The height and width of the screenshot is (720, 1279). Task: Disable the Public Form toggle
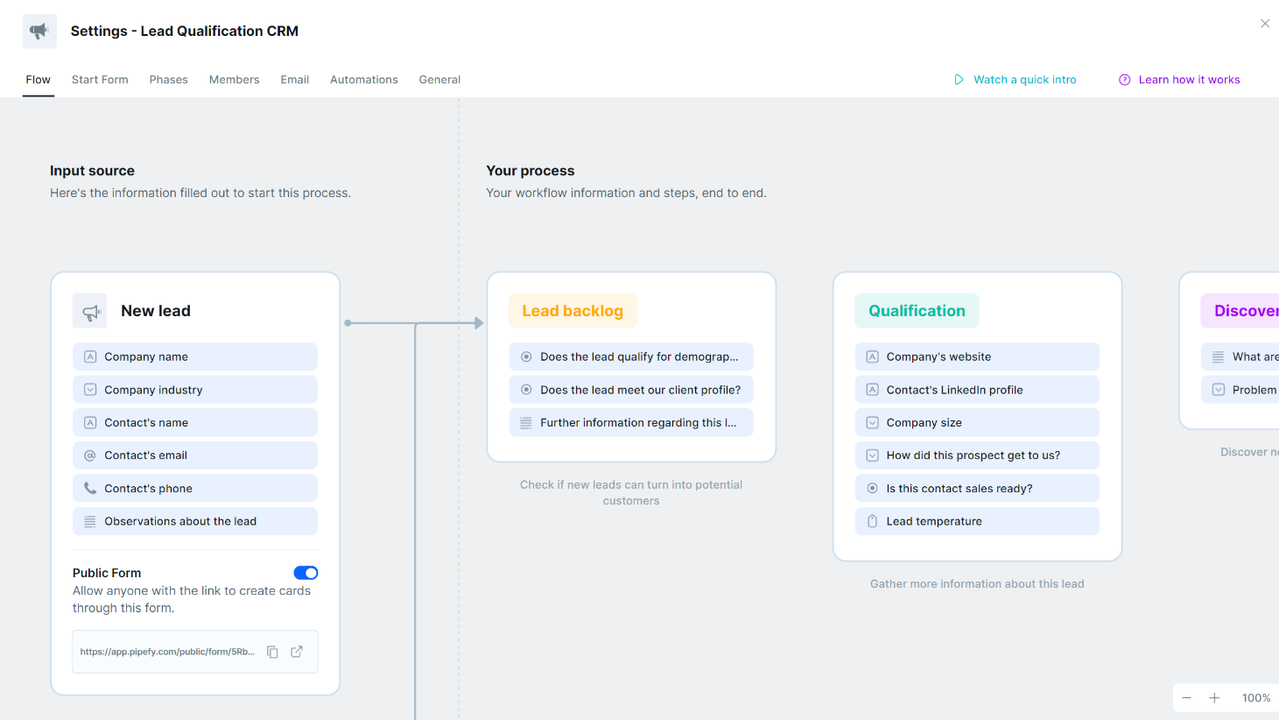click(306, 573)
